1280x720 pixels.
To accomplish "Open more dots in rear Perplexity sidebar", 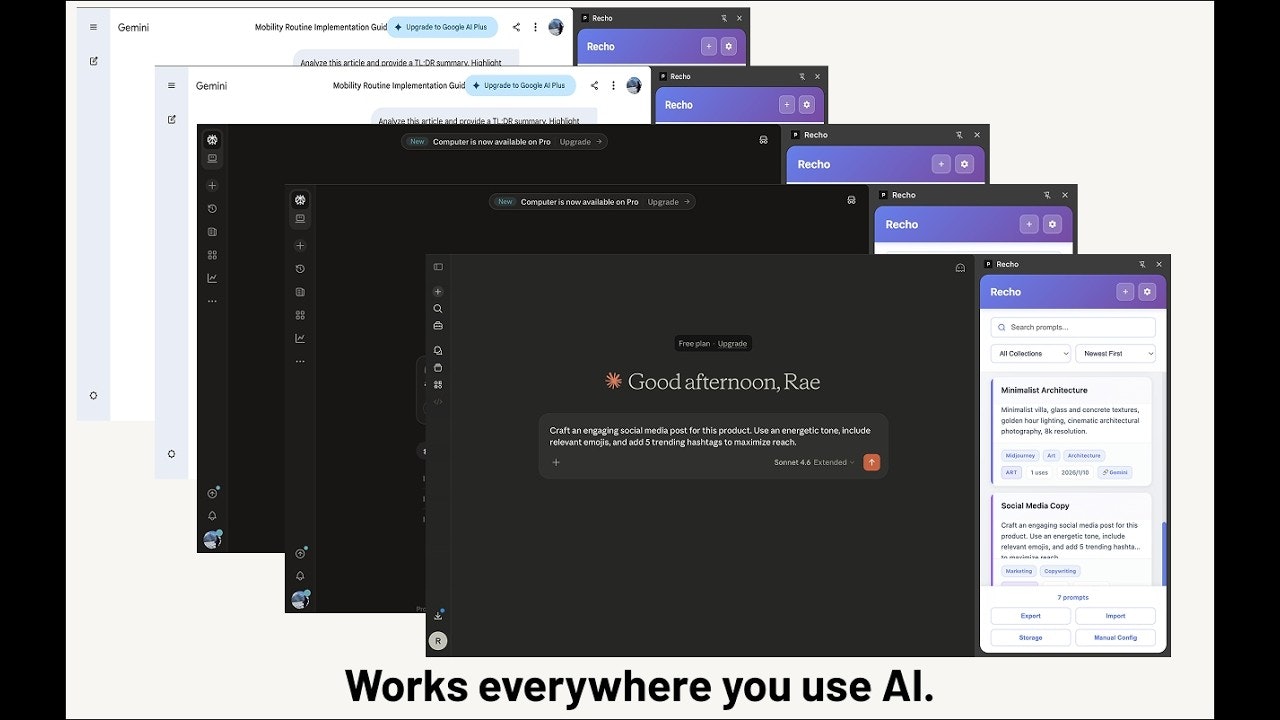I will coord(212,301).
